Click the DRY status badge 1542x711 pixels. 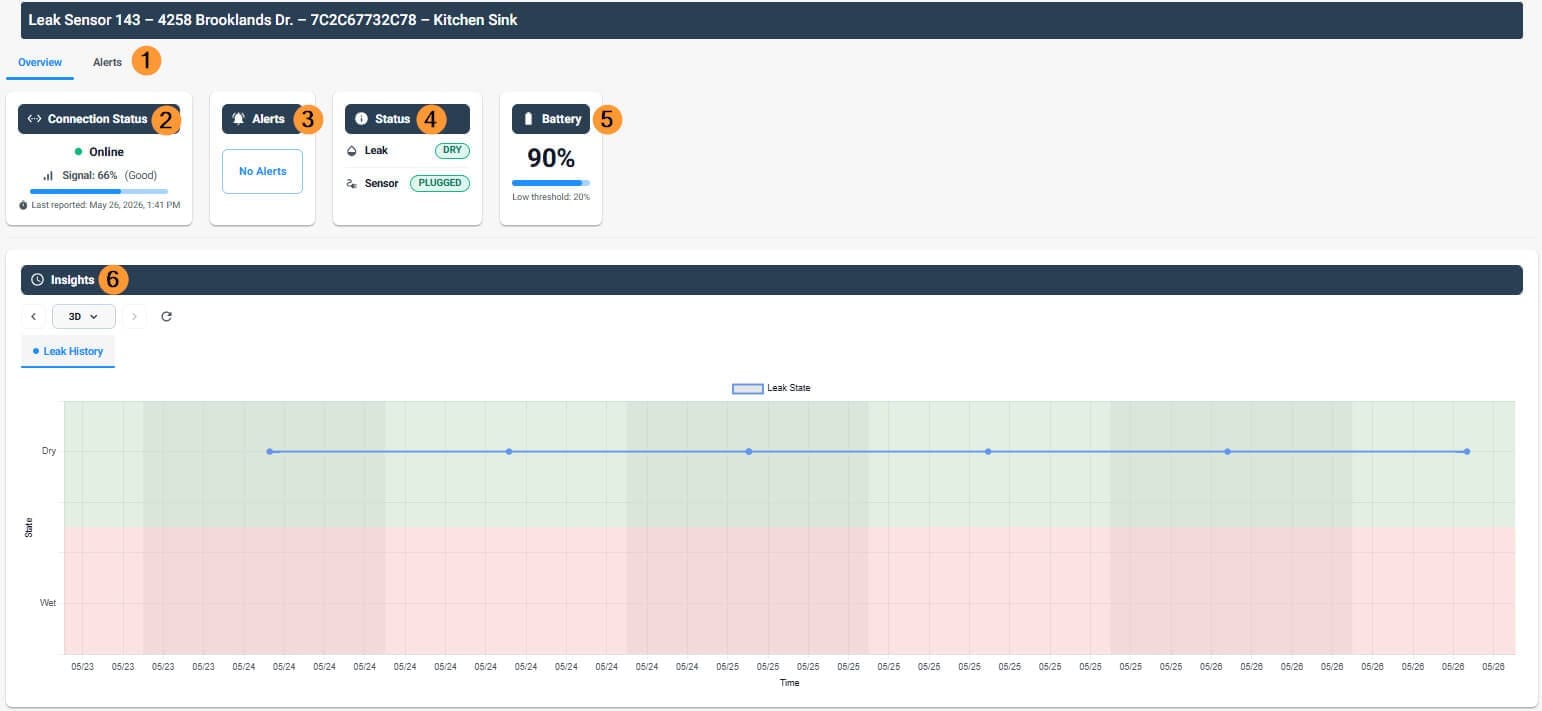(452, 150)
